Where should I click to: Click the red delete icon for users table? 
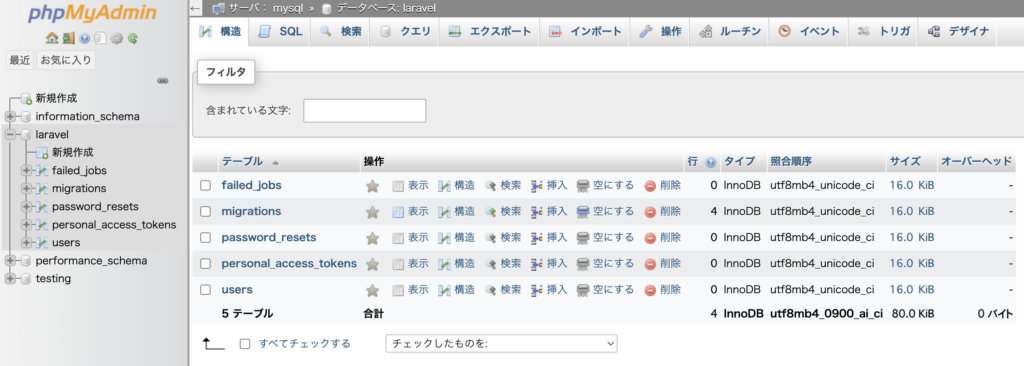(650, 290)
